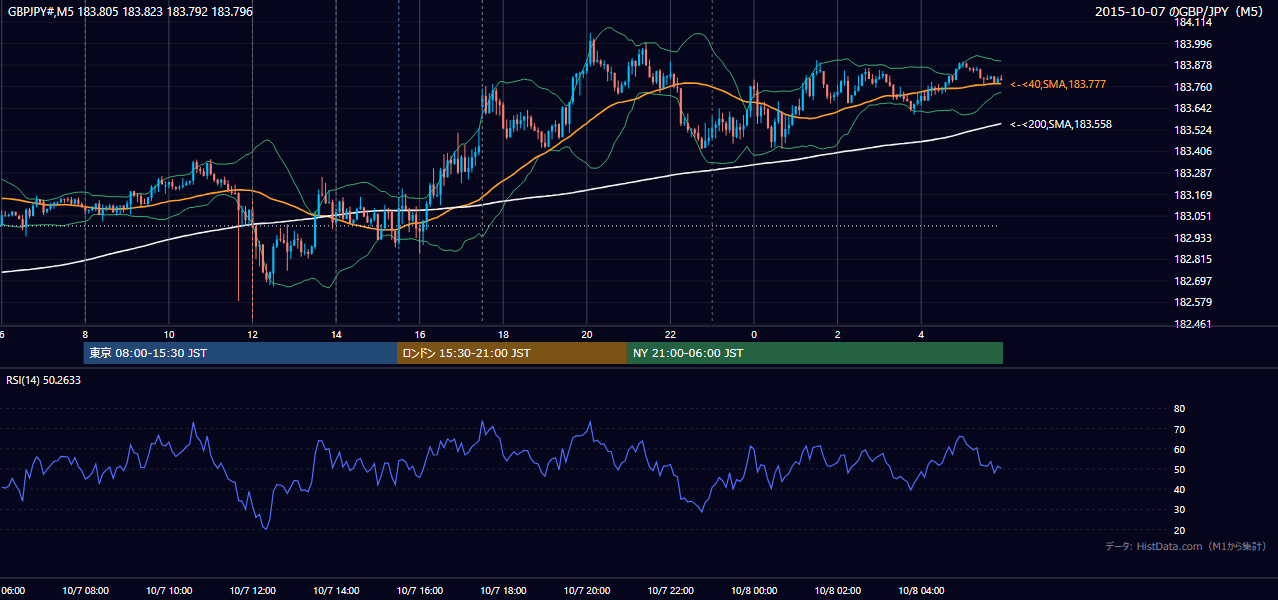Click bottom time label 10/7 12:00
This screenshot has height=600, width=1278.
(x=253, y=591)
